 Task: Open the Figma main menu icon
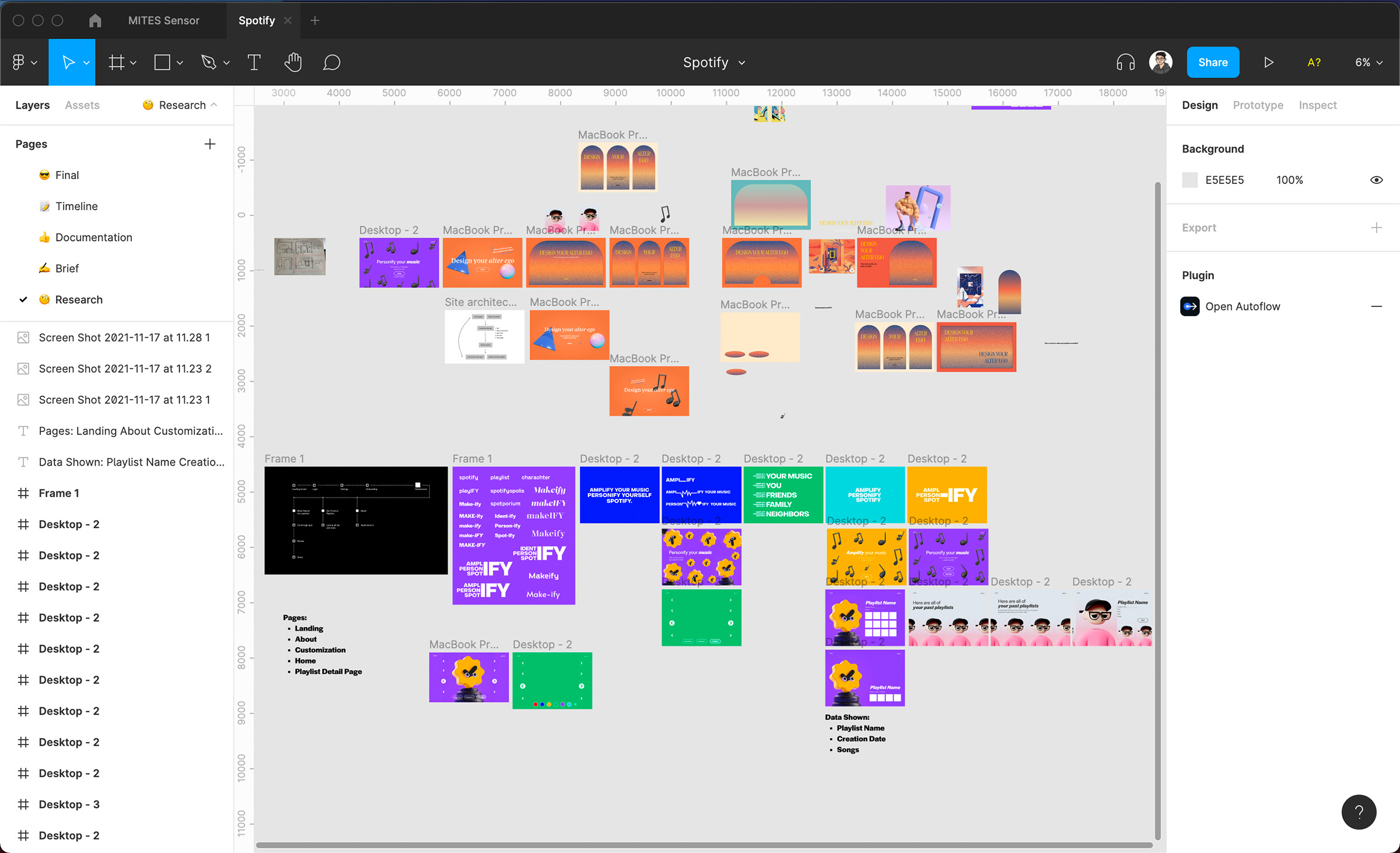(x=18, y=62)
